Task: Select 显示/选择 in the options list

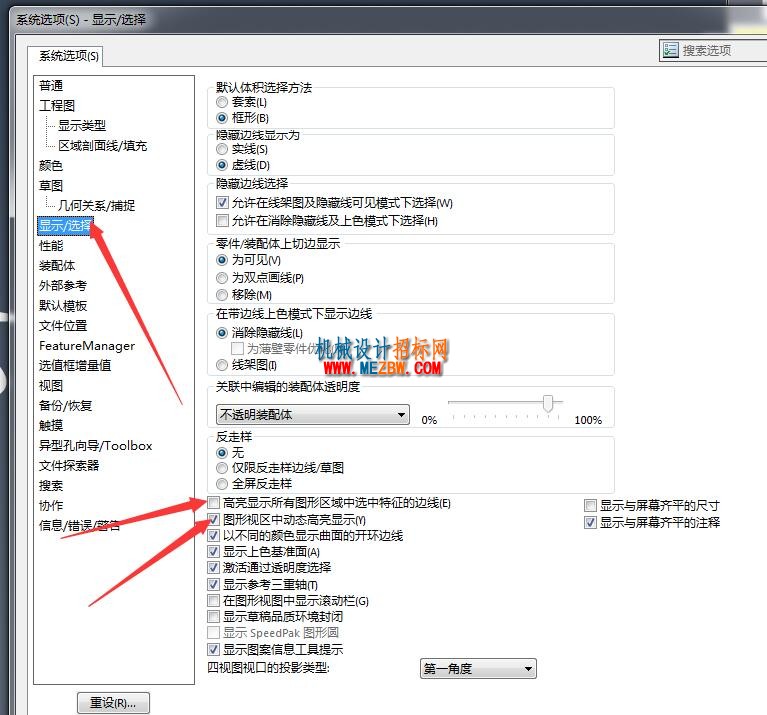Action: click(66, 225)
